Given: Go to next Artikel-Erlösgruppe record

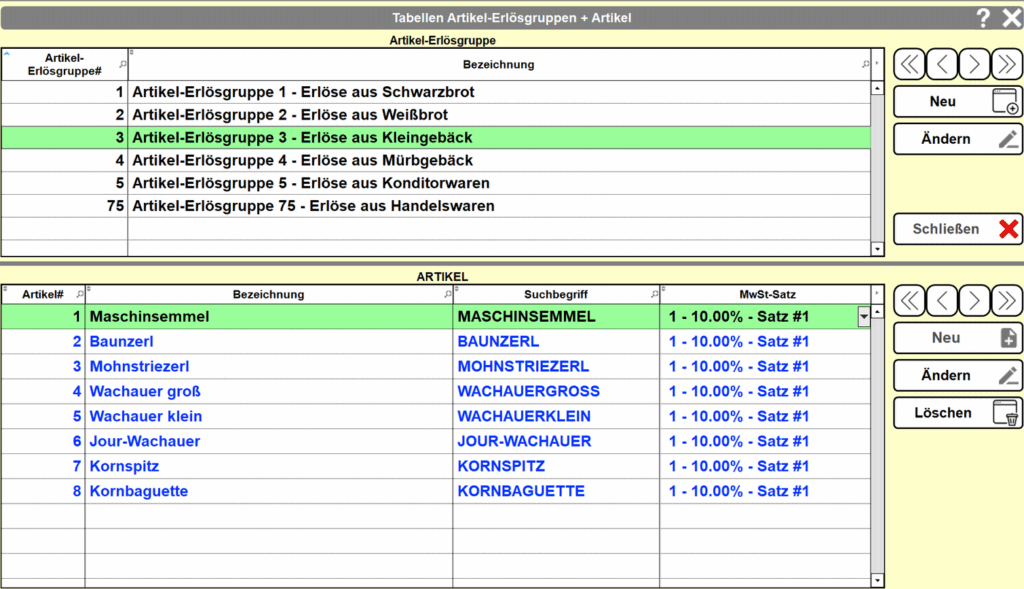Looking at the screenshot, I should coord(974,64).
